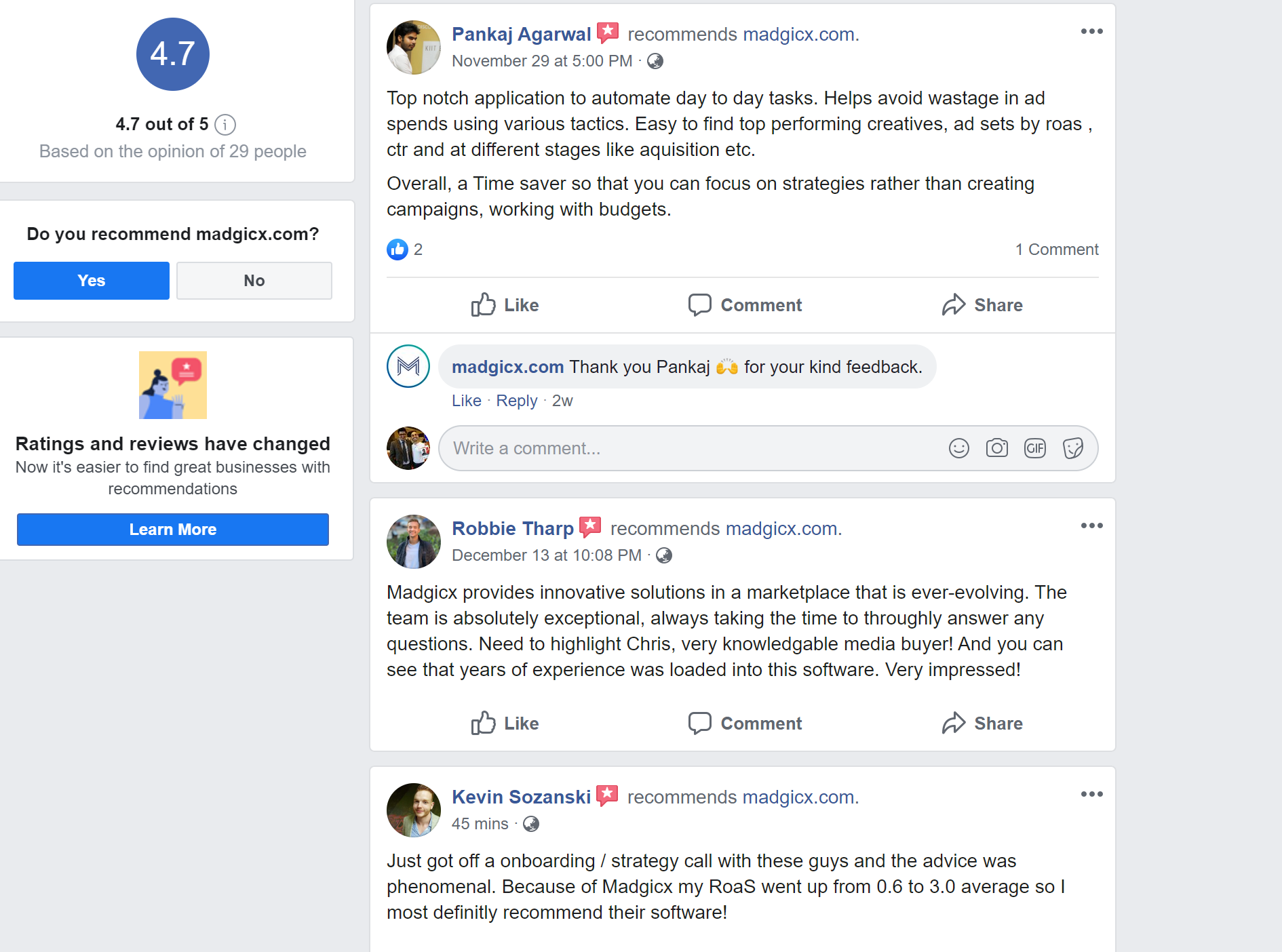Open Kevin Sozanski's profile name link
This screenshot has height=952, width=1282.
pyautogui.click(x=521, y=797)
